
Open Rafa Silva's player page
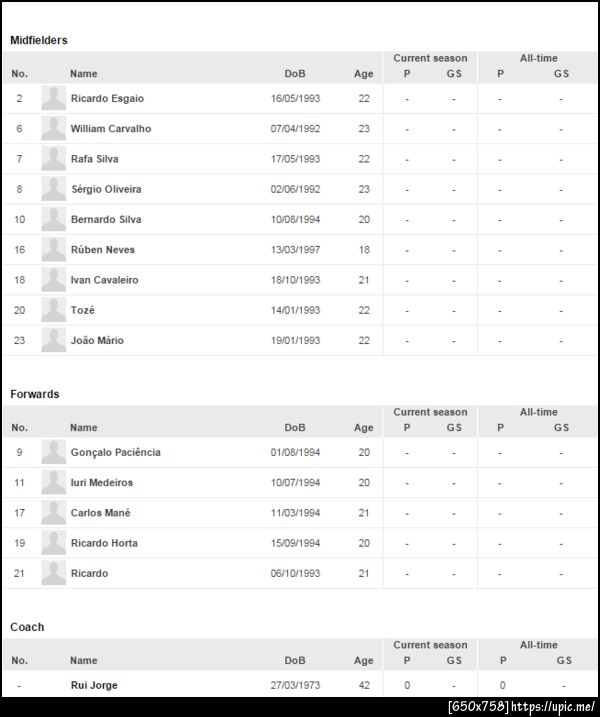[97, 159]
